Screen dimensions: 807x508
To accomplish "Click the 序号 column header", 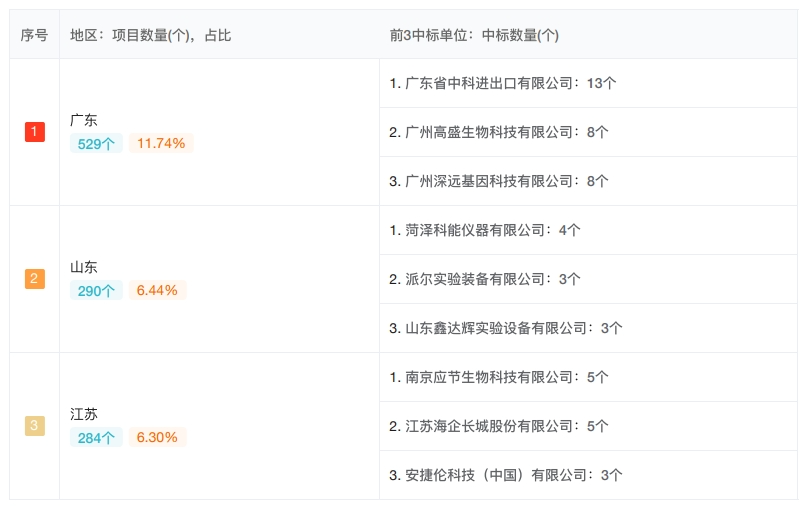I will point(34,35).
